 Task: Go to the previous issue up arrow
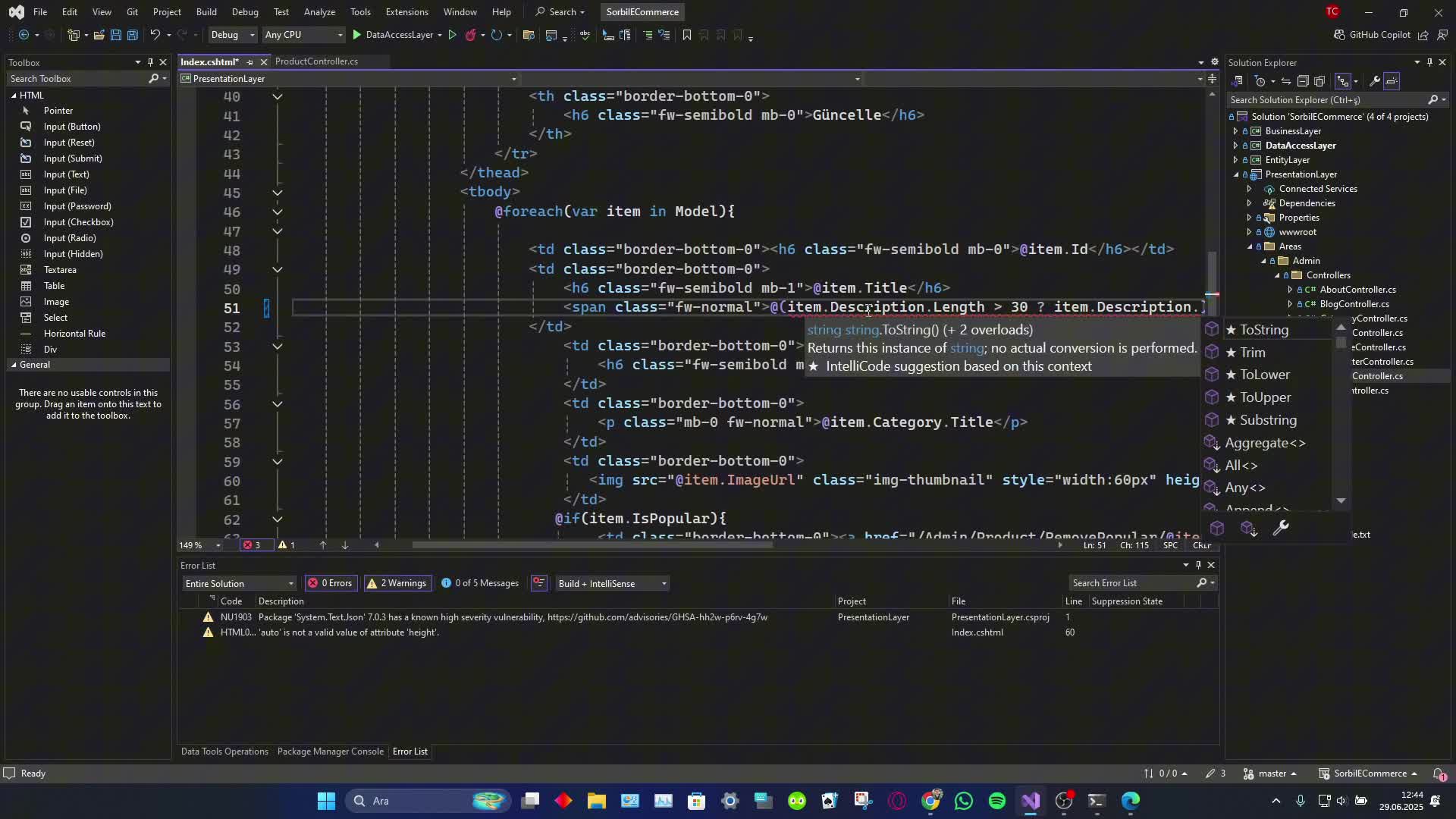pyautogui.click(x=323, y=545)
